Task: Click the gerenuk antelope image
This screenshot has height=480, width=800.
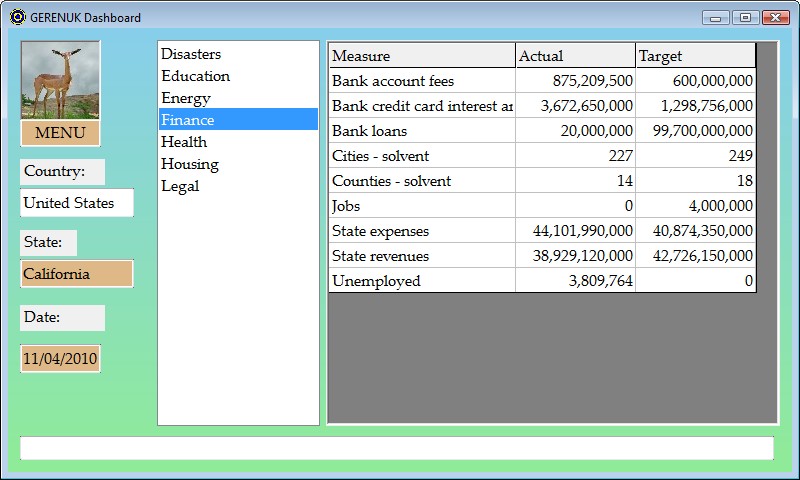Action: click(60, 80)
